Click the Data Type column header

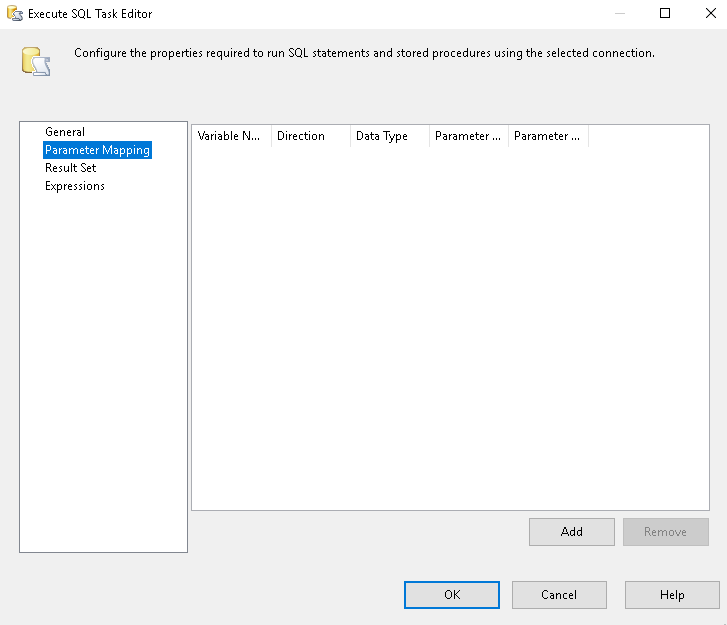point(389,136)
